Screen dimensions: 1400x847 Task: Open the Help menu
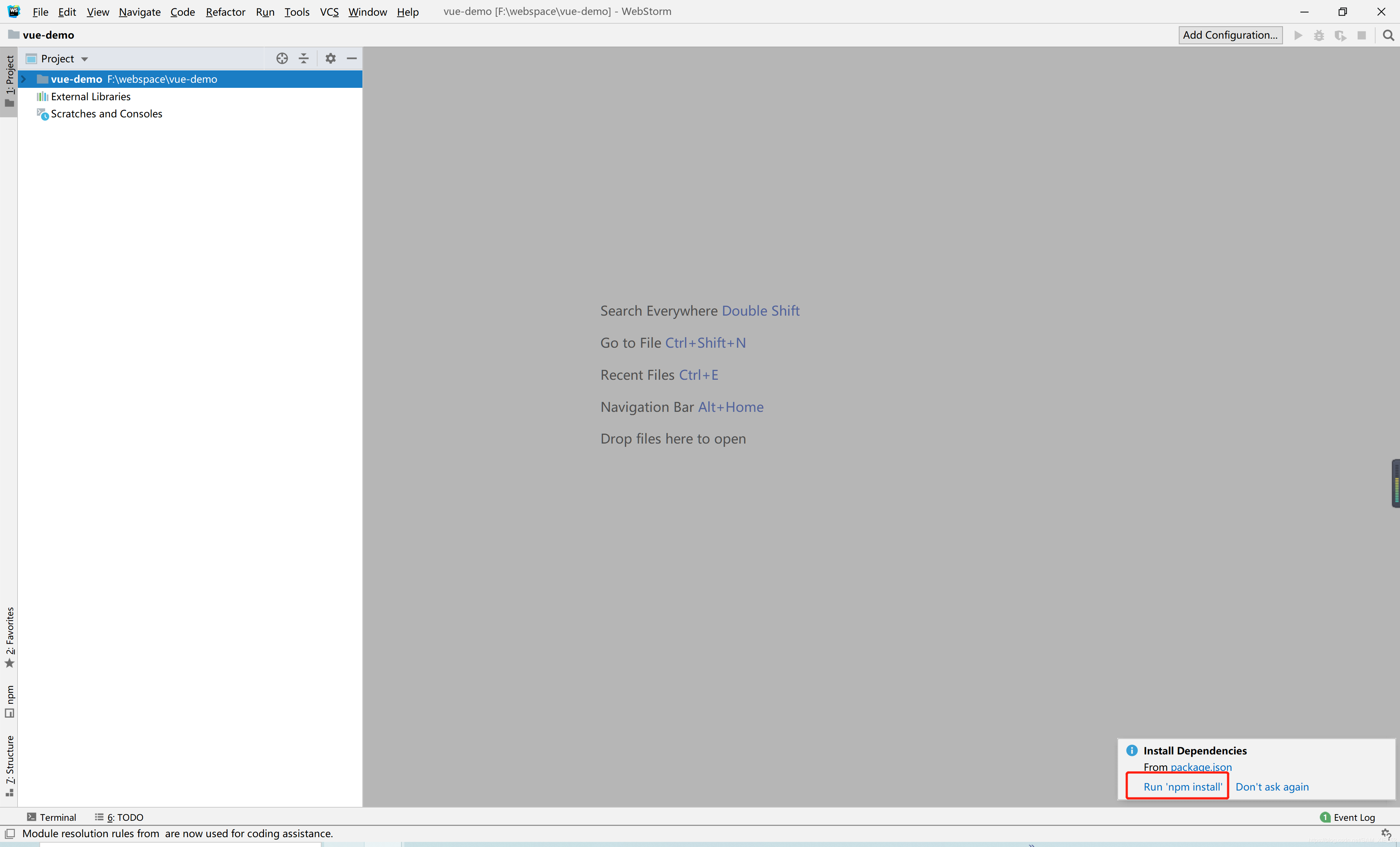pyautogui.click(x=408, y=11)
